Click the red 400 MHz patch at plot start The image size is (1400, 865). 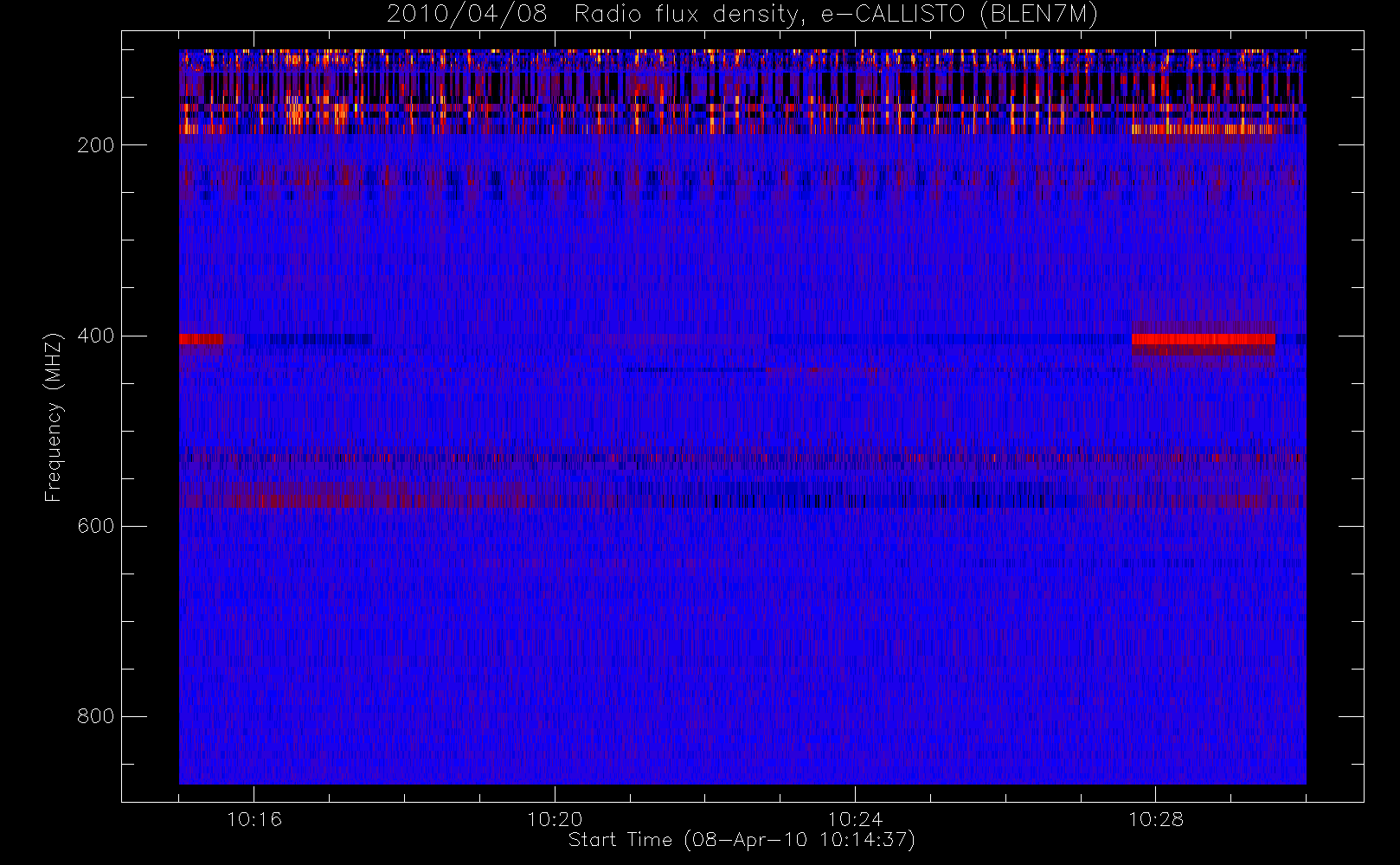201,339
